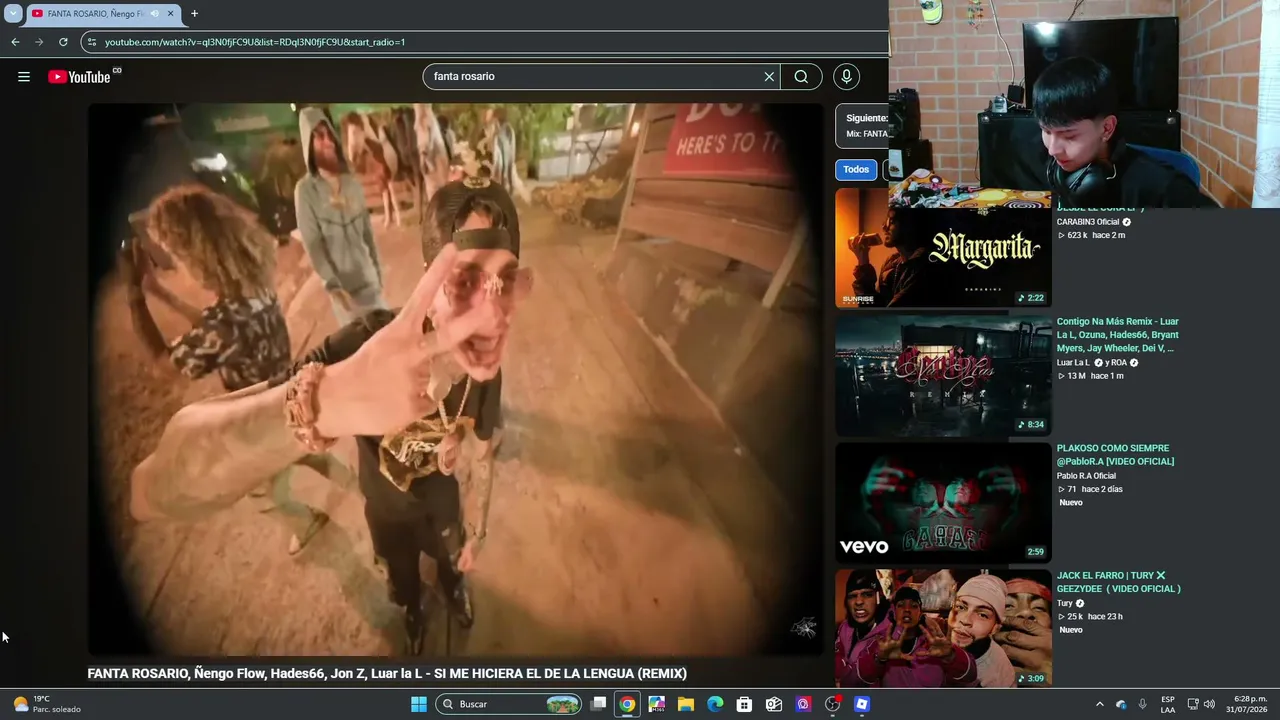Show hidden system tray icons
Screen dimensions: 1280x720
(1099, 704)
